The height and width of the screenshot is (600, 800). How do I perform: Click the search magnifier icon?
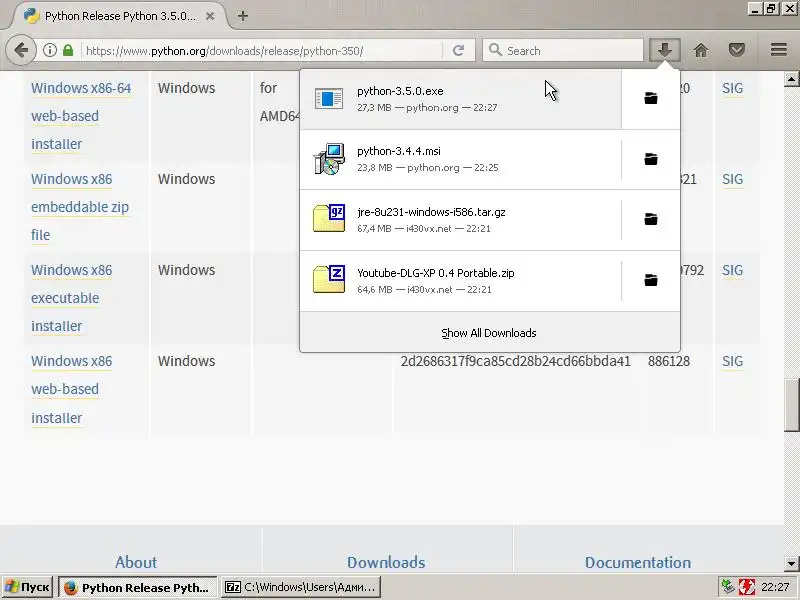click(495, 50)
